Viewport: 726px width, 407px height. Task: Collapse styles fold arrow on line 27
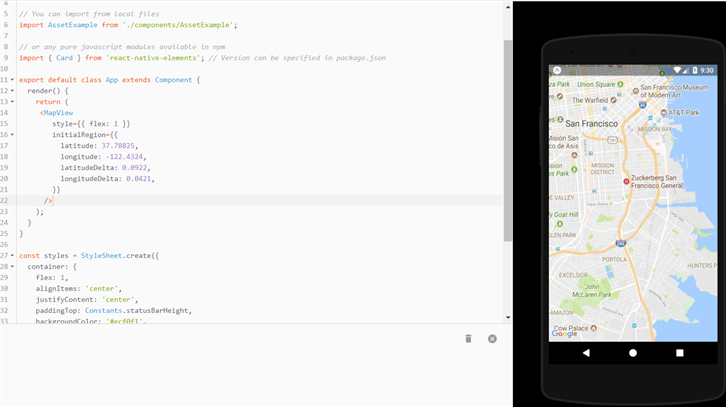(x=13, y=256)
